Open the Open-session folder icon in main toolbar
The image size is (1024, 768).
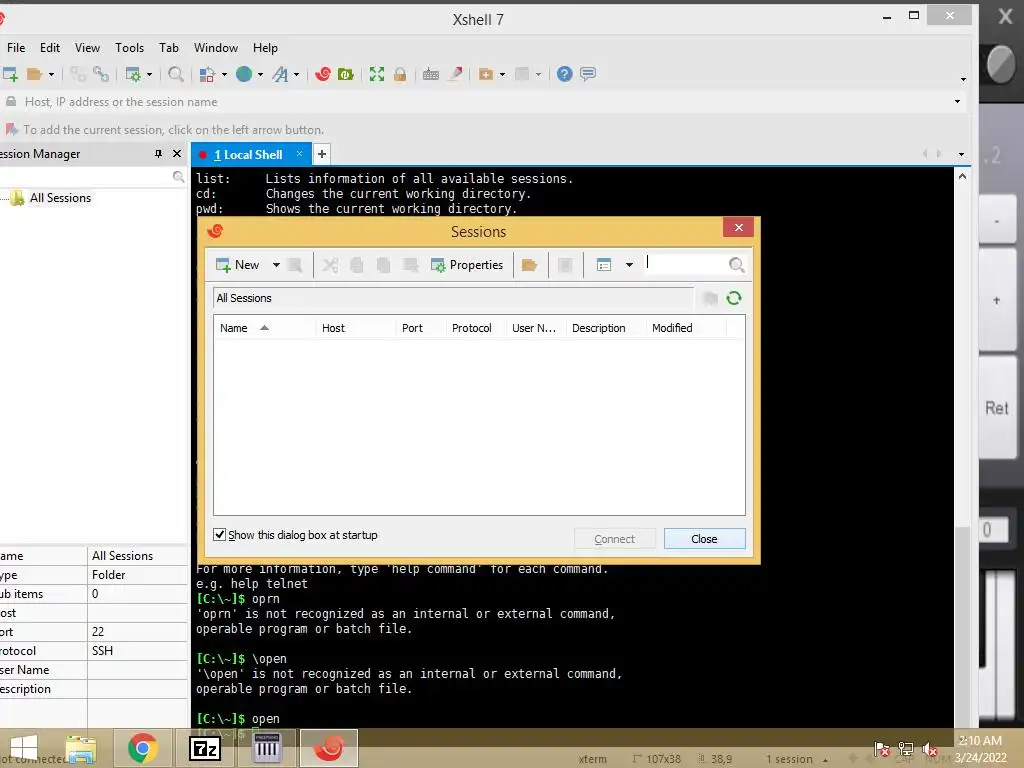34,74
